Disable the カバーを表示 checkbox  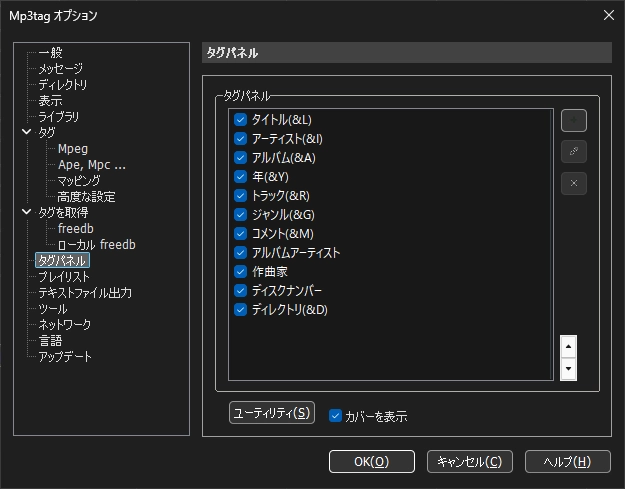click(335, 416)
